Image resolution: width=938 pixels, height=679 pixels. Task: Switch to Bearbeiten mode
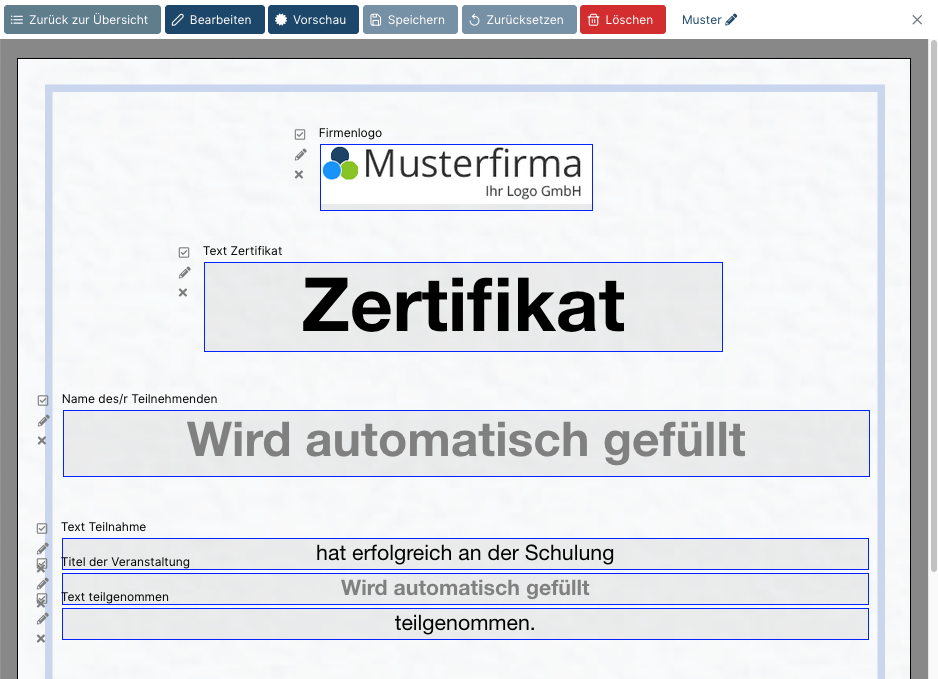[x=214, y=19]
